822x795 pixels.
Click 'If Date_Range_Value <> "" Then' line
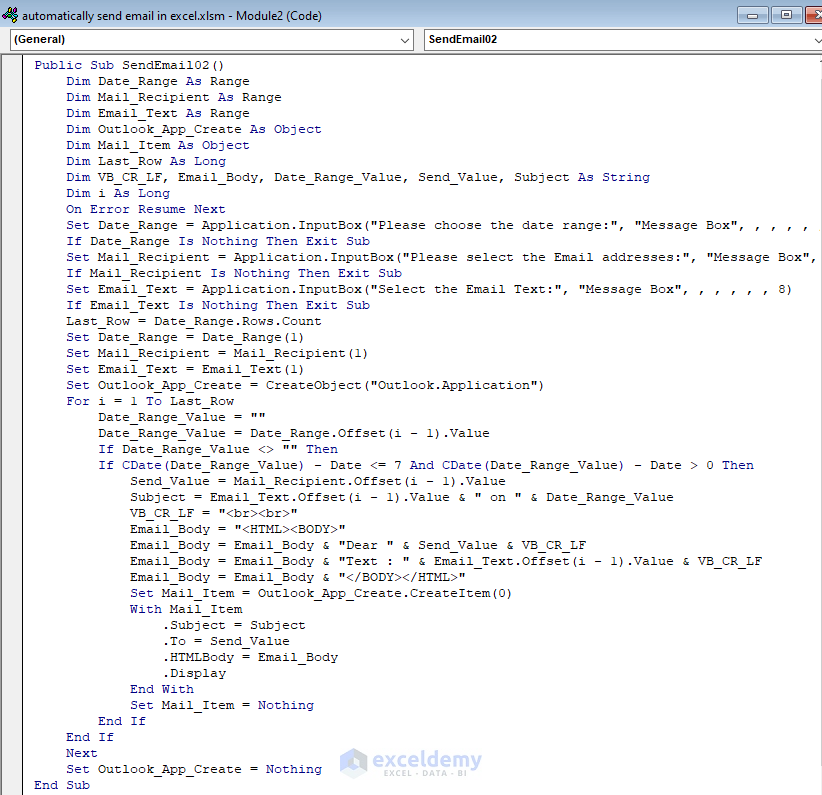(218, 449)
